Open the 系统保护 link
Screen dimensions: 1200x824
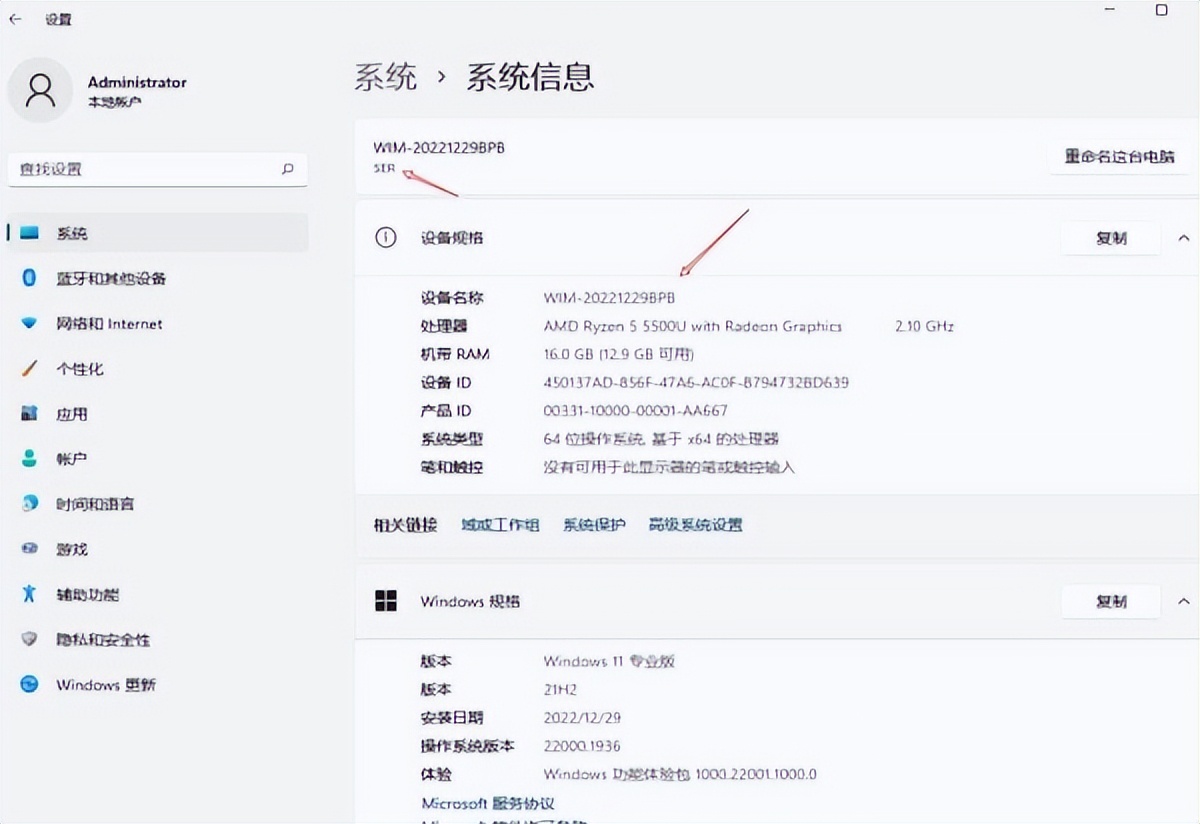pyautogui.click(x=594, y=525)
